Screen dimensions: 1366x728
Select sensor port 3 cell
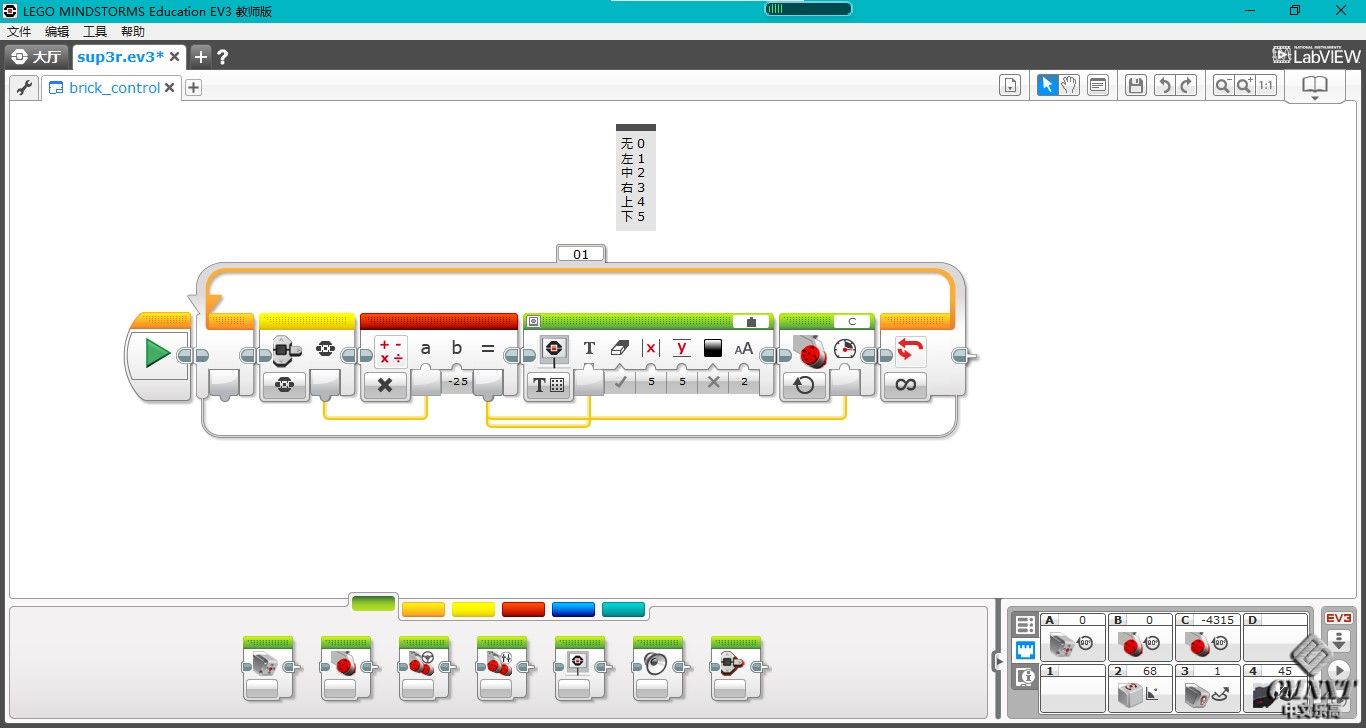[x=1208, y=688]
